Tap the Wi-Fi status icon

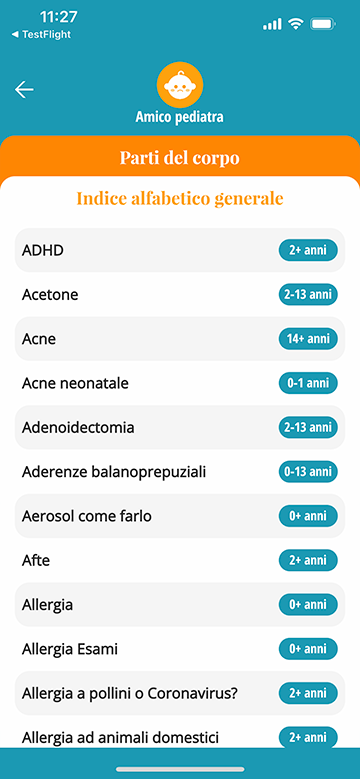coord(296,23)
